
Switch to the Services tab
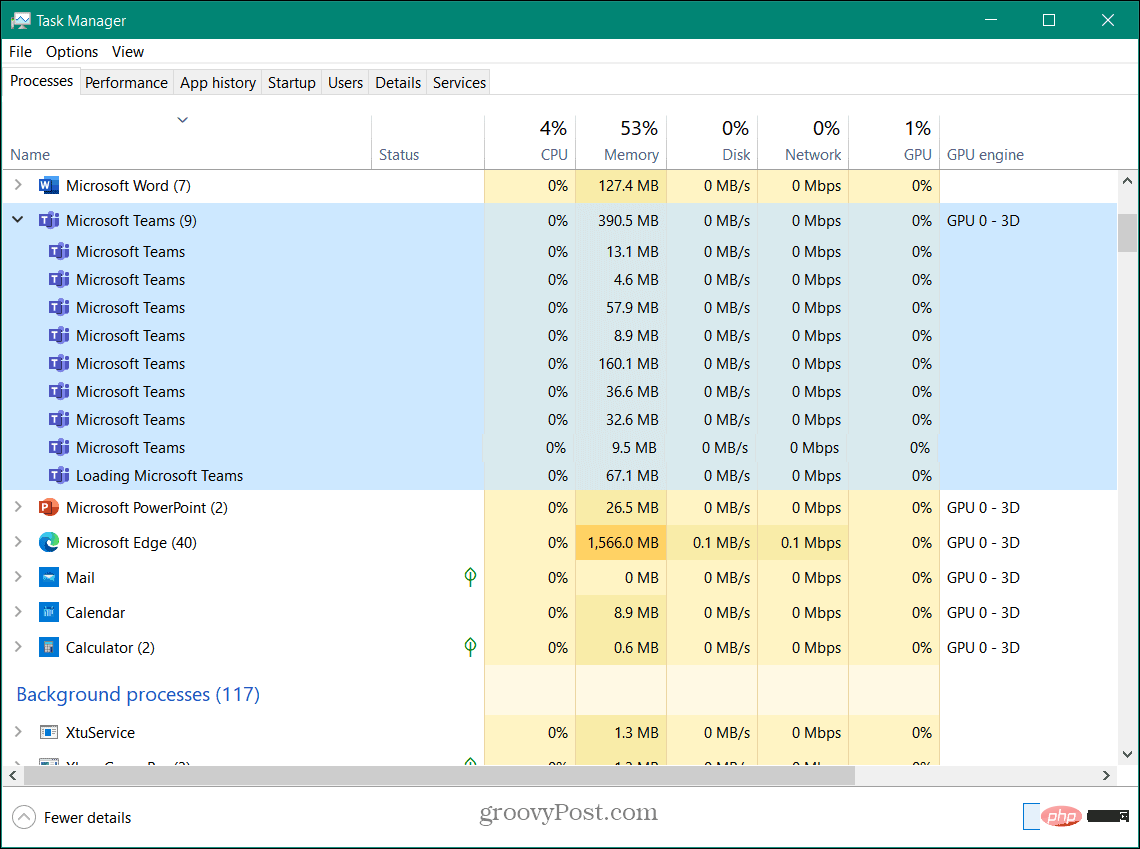coord(459,83)
